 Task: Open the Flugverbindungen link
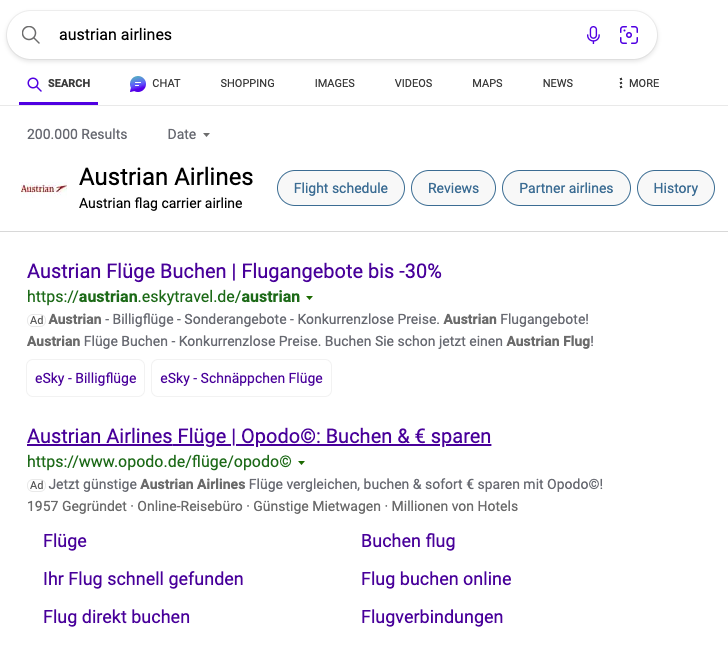click(x=432, y=617)
